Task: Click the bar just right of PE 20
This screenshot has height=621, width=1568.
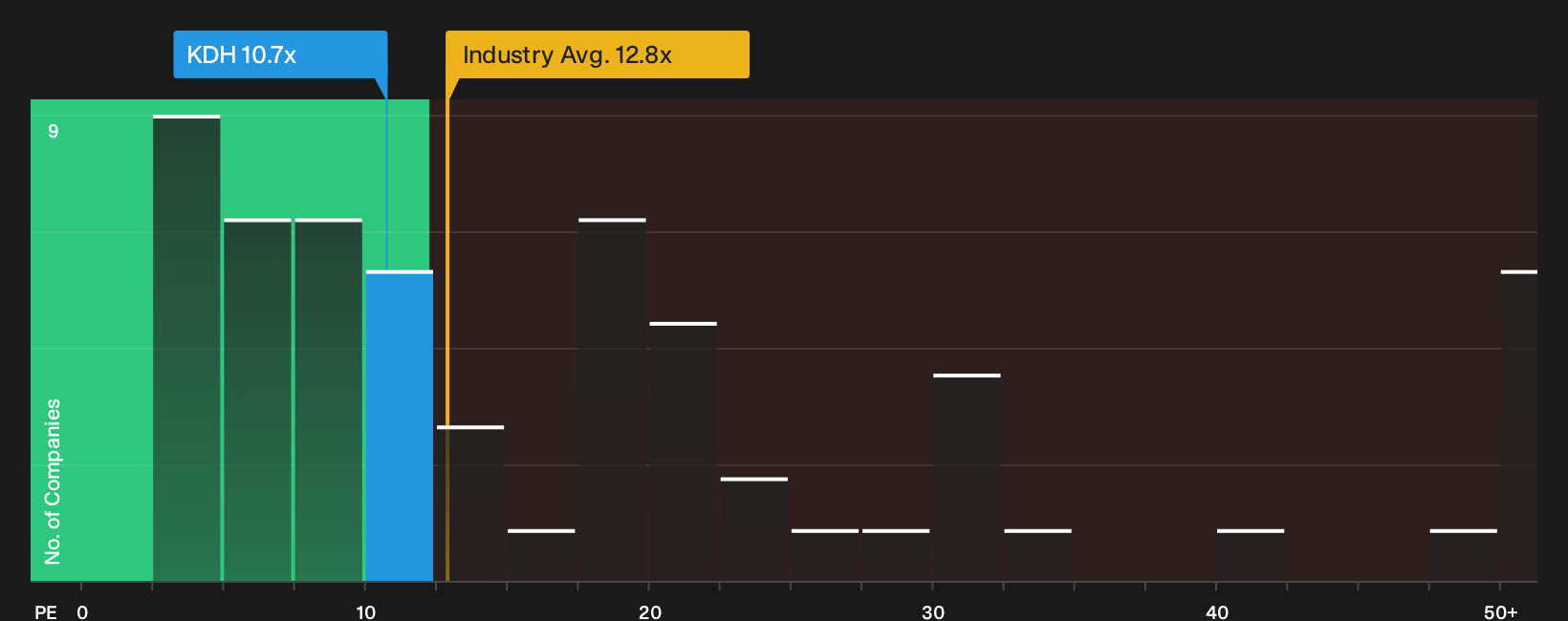Action: tap(684, 452)
